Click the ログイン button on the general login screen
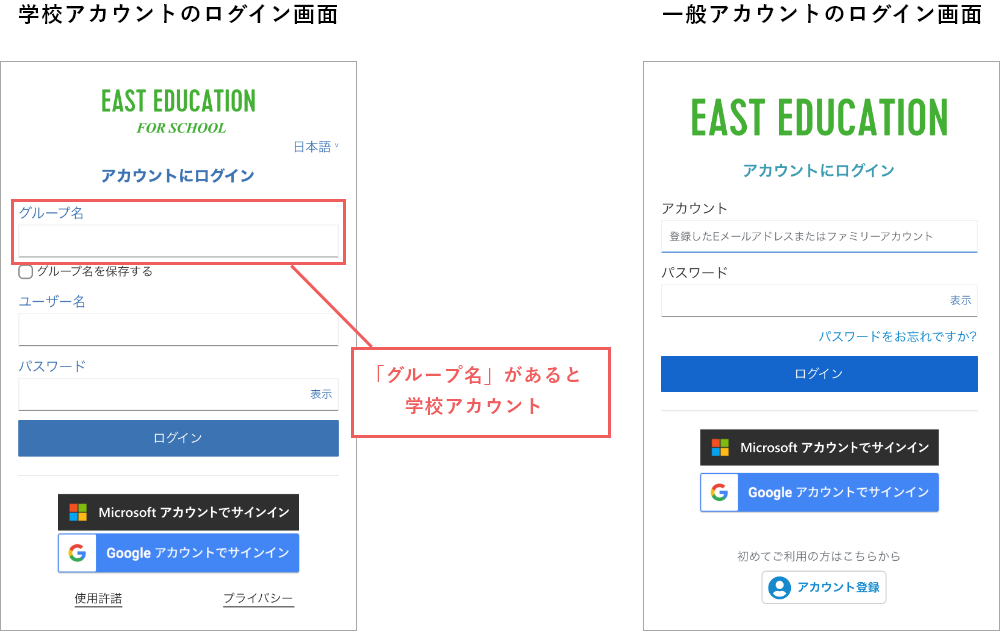This screenshot has height=631, width=1000. tap(820, 374)
